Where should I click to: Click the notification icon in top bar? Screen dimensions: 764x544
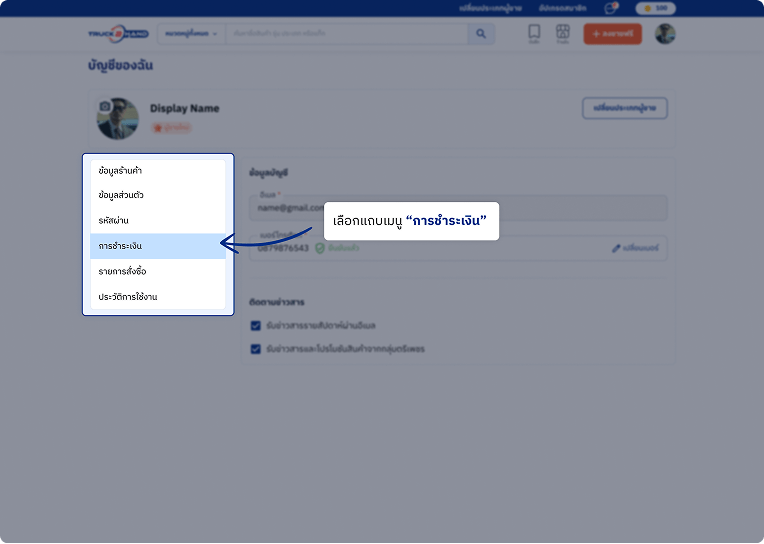[610, 8]
